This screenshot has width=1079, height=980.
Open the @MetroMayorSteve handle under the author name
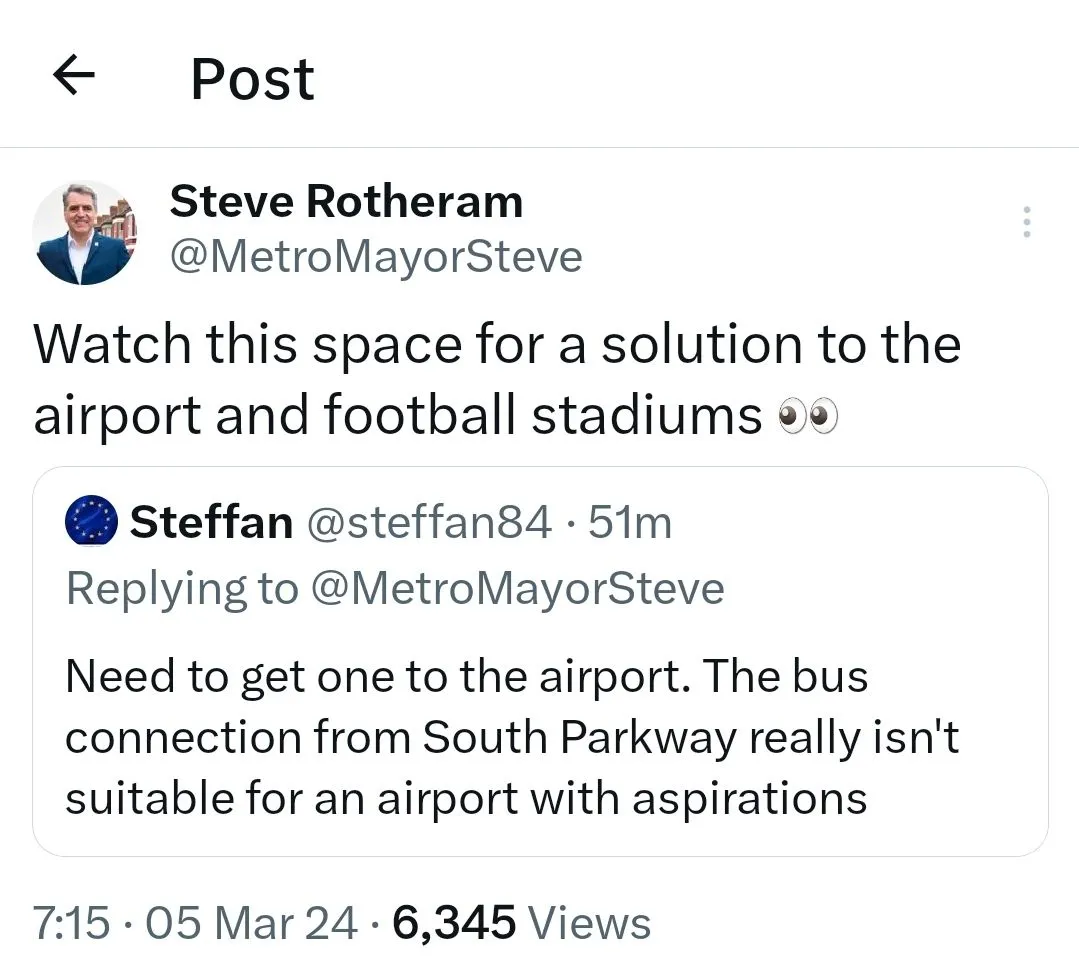click(376, 257)
